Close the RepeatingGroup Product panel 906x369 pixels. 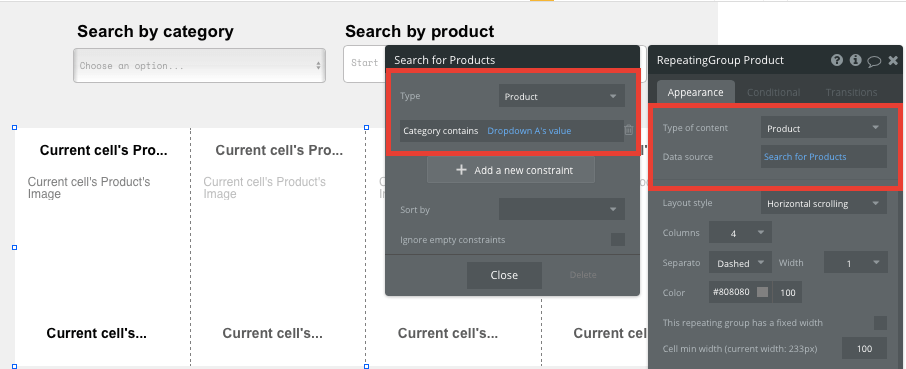(x=893, y=60)
